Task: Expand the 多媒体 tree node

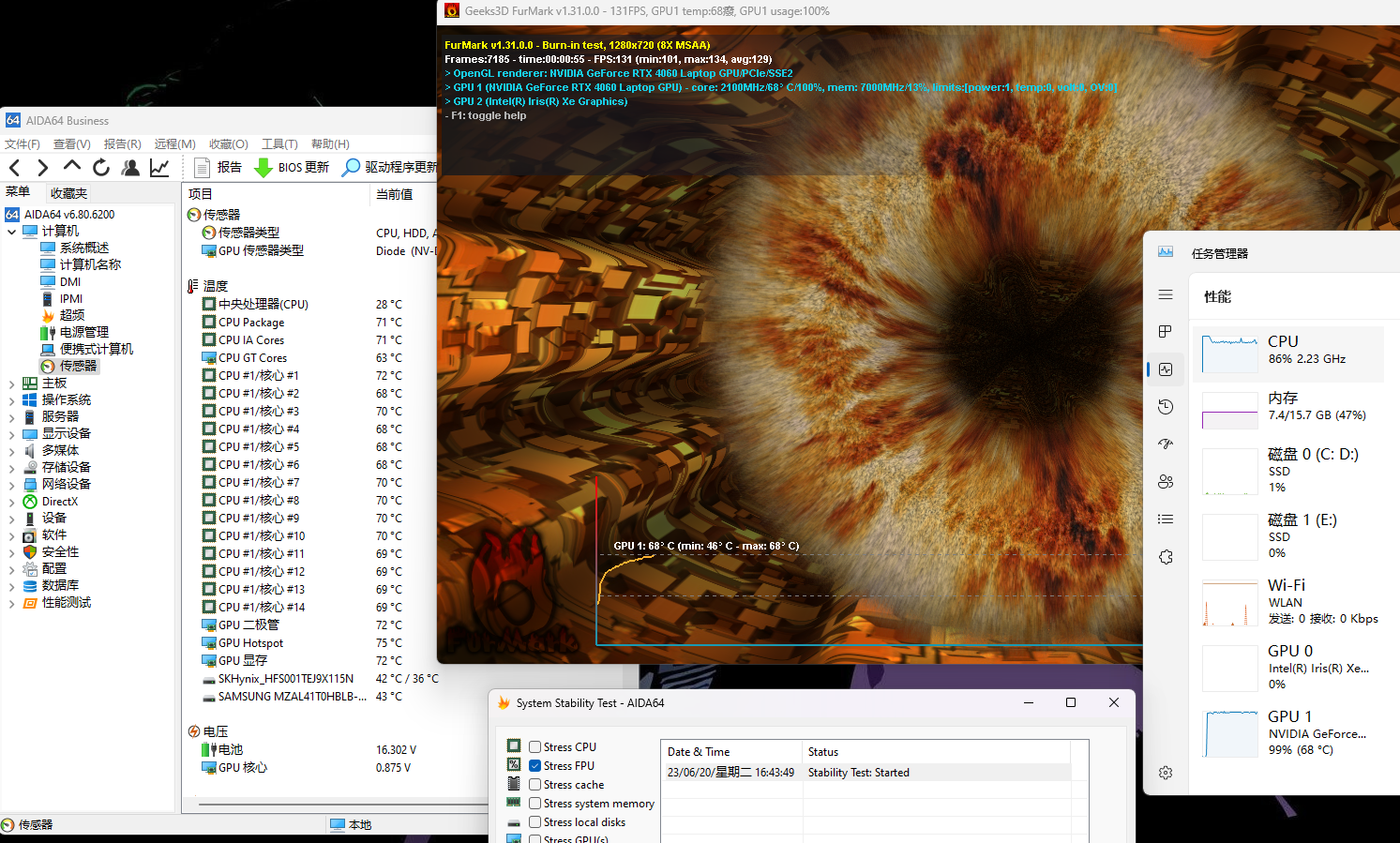Action: point(11,451)
